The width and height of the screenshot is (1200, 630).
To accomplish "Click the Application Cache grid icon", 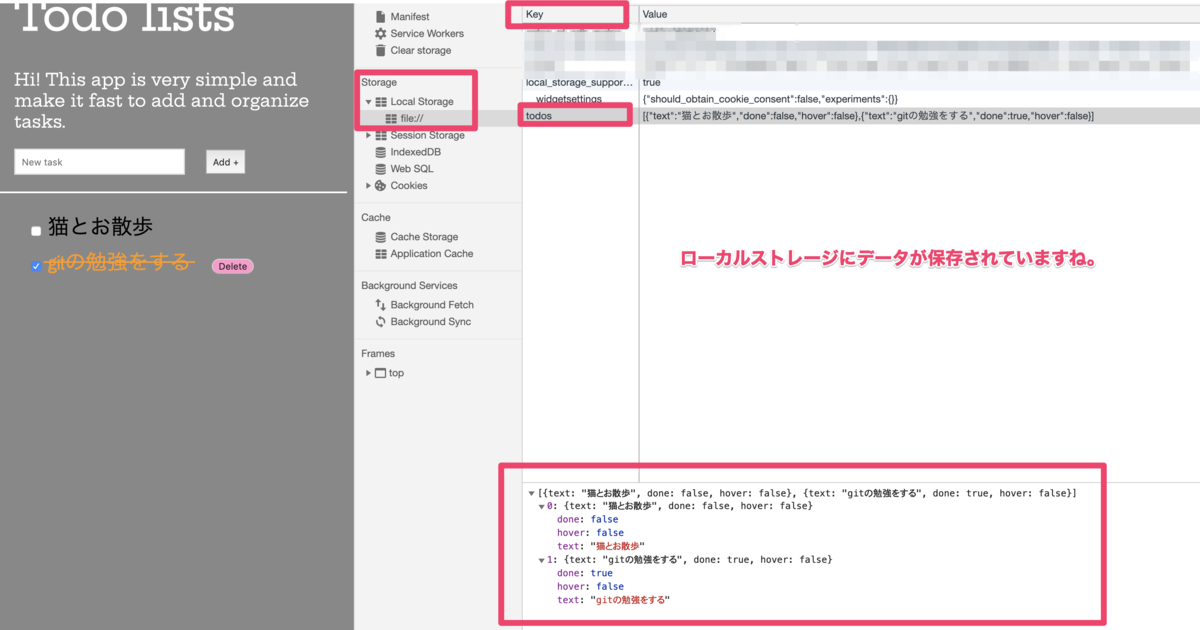I will 381,254.
